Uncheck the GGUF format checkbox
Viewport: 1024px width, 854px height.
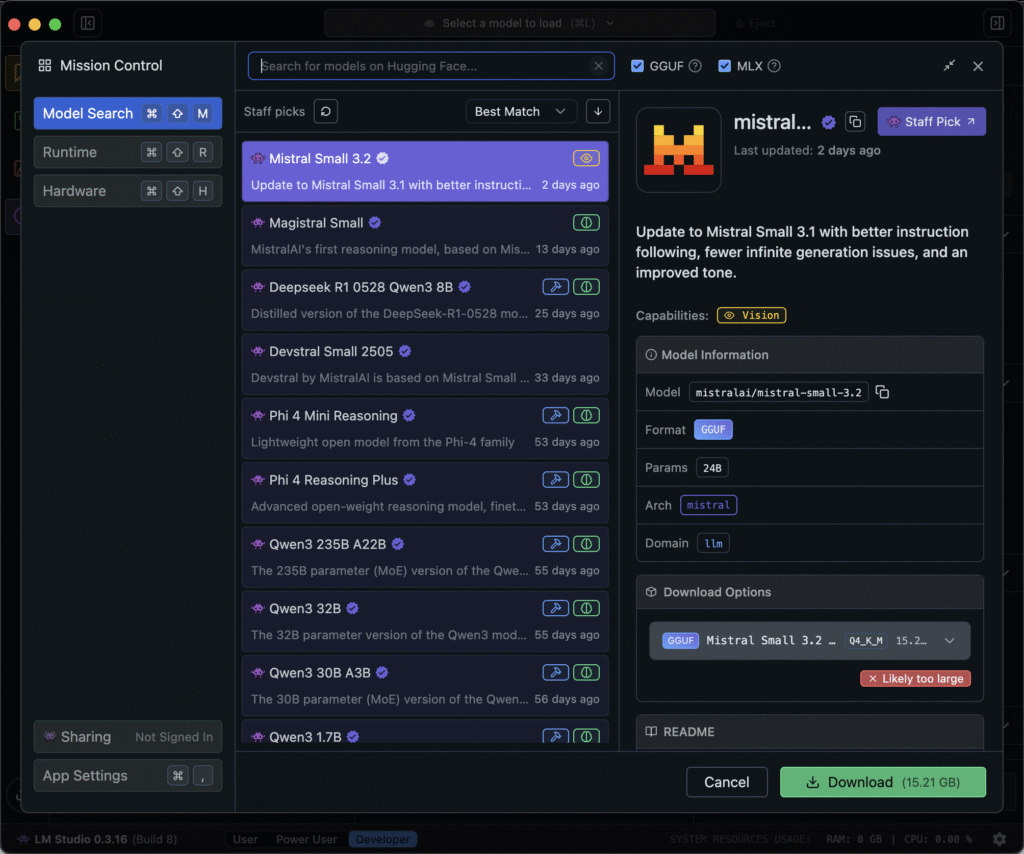coord(637,66)
